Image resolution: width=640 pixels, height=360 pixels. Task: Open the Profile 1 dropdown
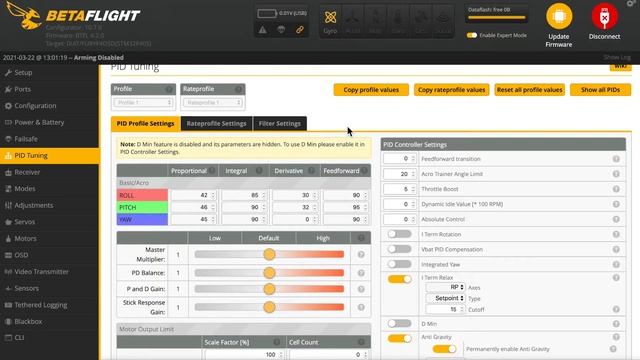(x=143, y=103)
